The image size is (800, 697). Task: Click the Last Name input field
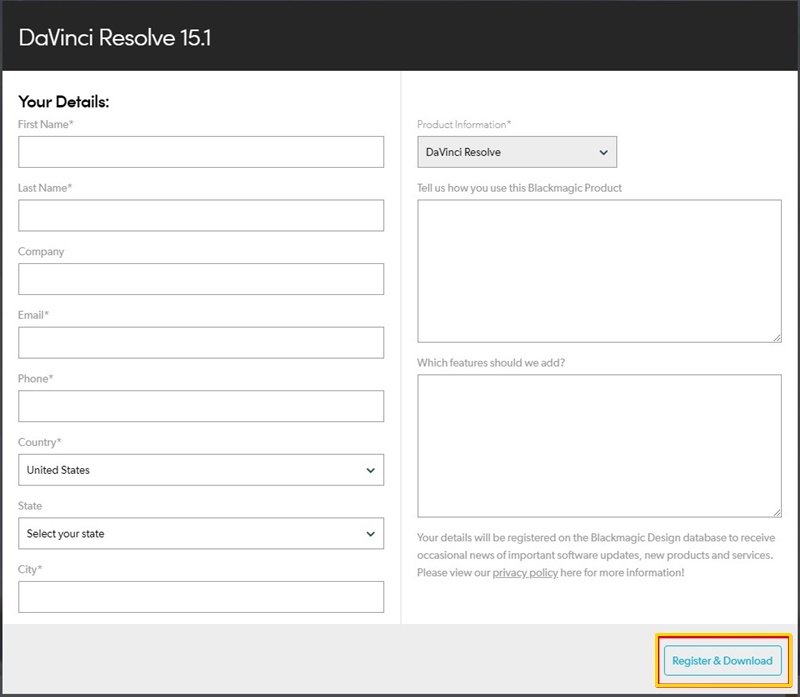point(201,215)
